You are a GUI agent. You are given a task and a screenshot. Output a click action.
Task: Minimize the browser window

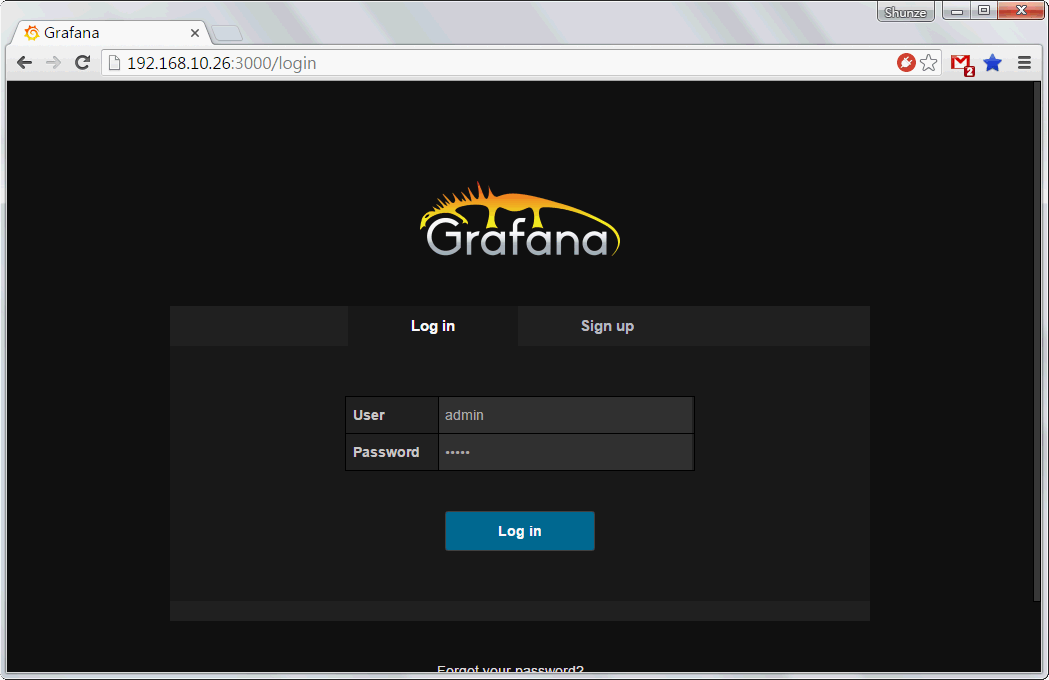click(x=957, y=11)
